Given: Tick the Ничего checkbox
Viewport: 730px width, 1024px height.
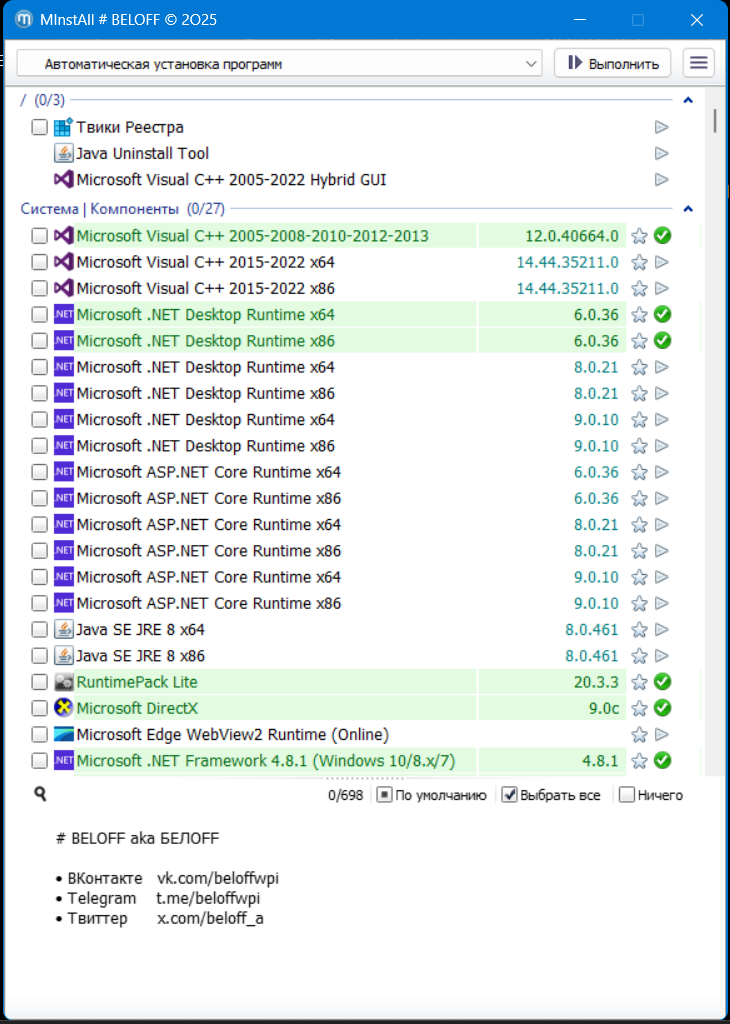Looking at the screenshot, I should pyautogui.click(x=627, y=795).
